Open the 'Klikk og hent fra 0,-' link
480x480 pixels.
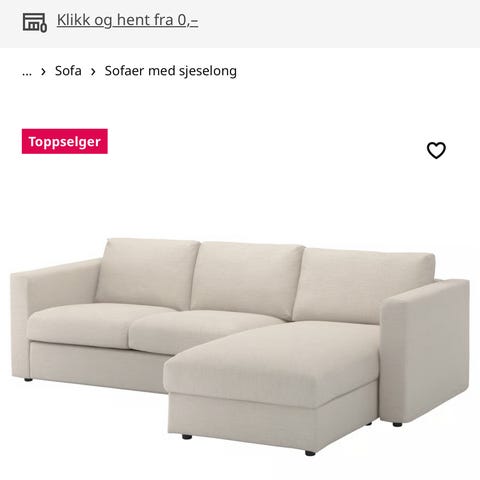[x=127, y=20]
